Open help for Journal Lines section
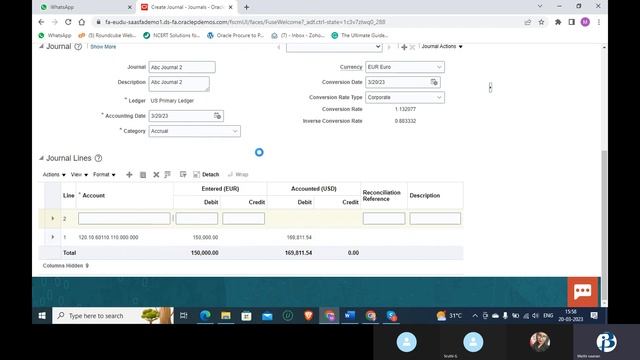 pyautogui.click(x=98, y=158)
